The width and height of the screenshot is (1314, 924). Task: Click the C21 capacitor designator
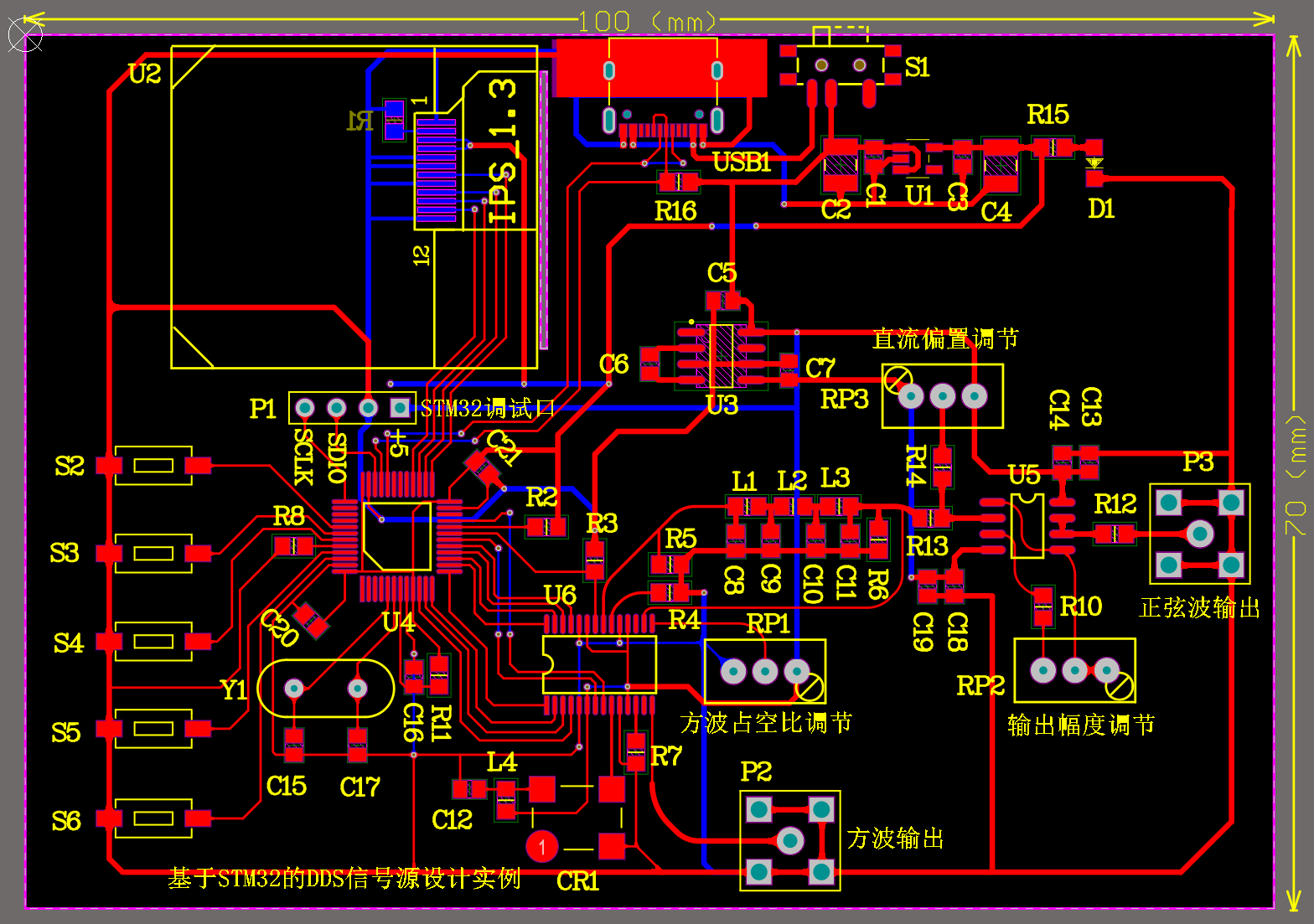(504, 447)
